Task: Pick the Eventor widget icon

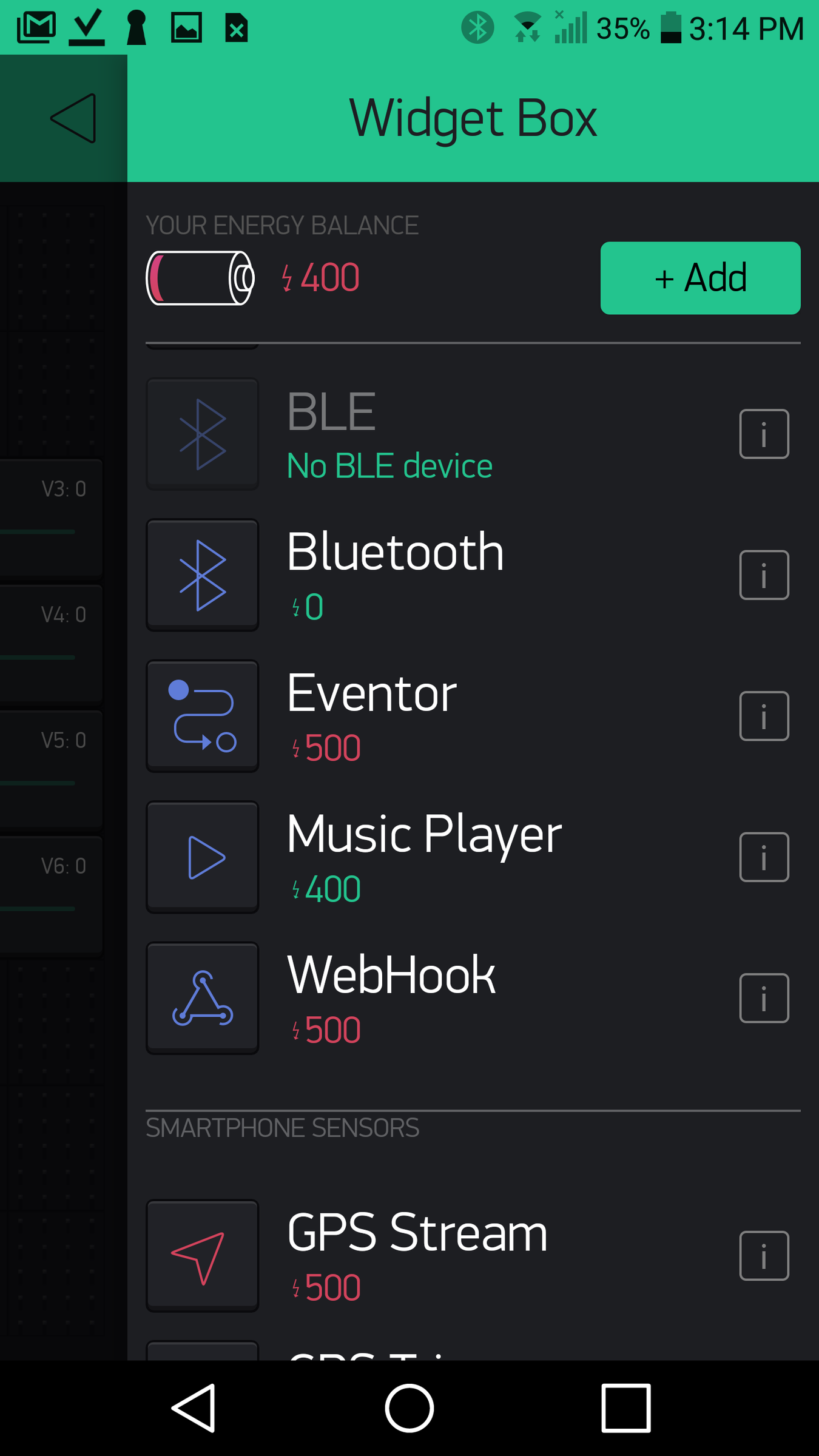Action: (203, 716)
